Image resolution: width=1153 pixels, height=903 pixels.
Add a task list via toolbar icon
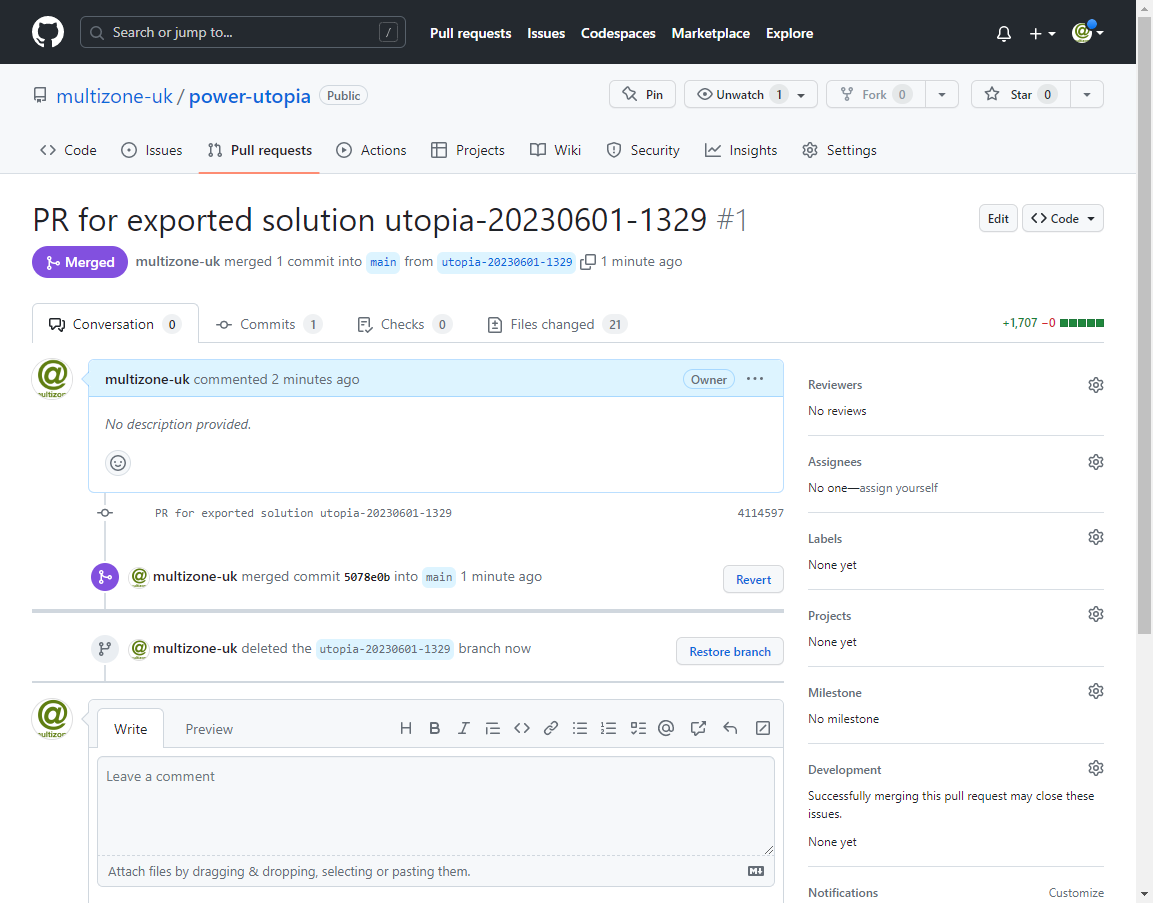[638, 728]
